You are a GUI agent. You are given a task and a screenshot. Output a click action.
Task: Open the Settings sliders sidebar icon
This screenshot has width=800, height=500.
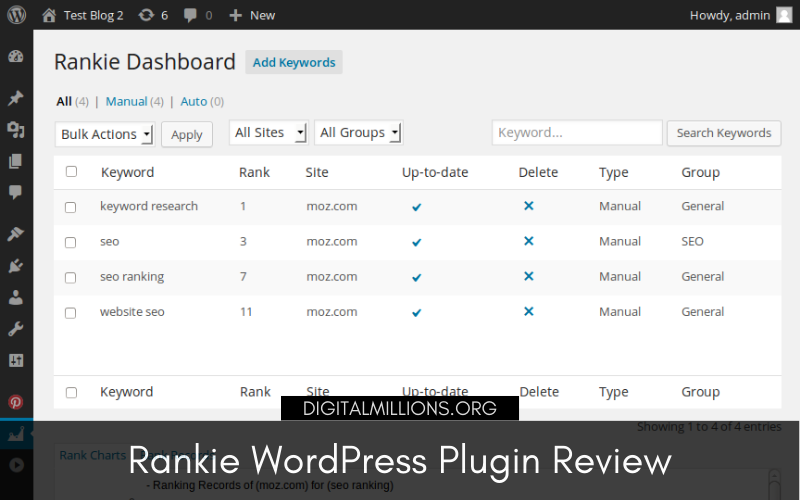click(16, 361)
